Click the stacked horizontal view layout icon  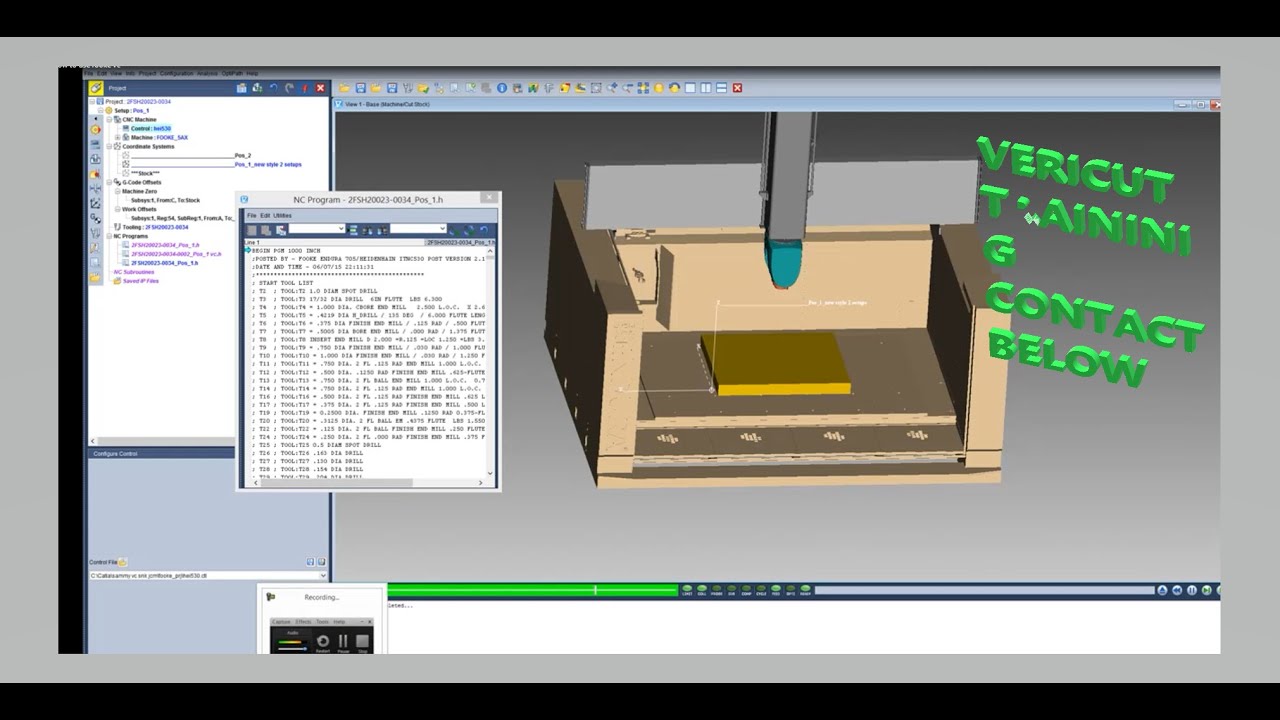pyautogui.click(x=722, y=88)
